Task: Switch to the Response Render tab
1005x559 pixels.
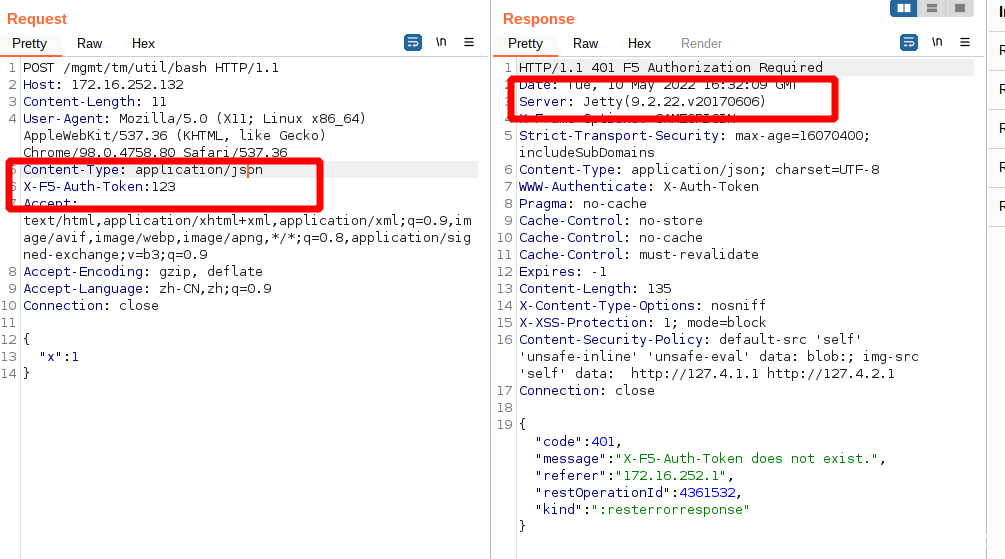Action: (701, 44)
